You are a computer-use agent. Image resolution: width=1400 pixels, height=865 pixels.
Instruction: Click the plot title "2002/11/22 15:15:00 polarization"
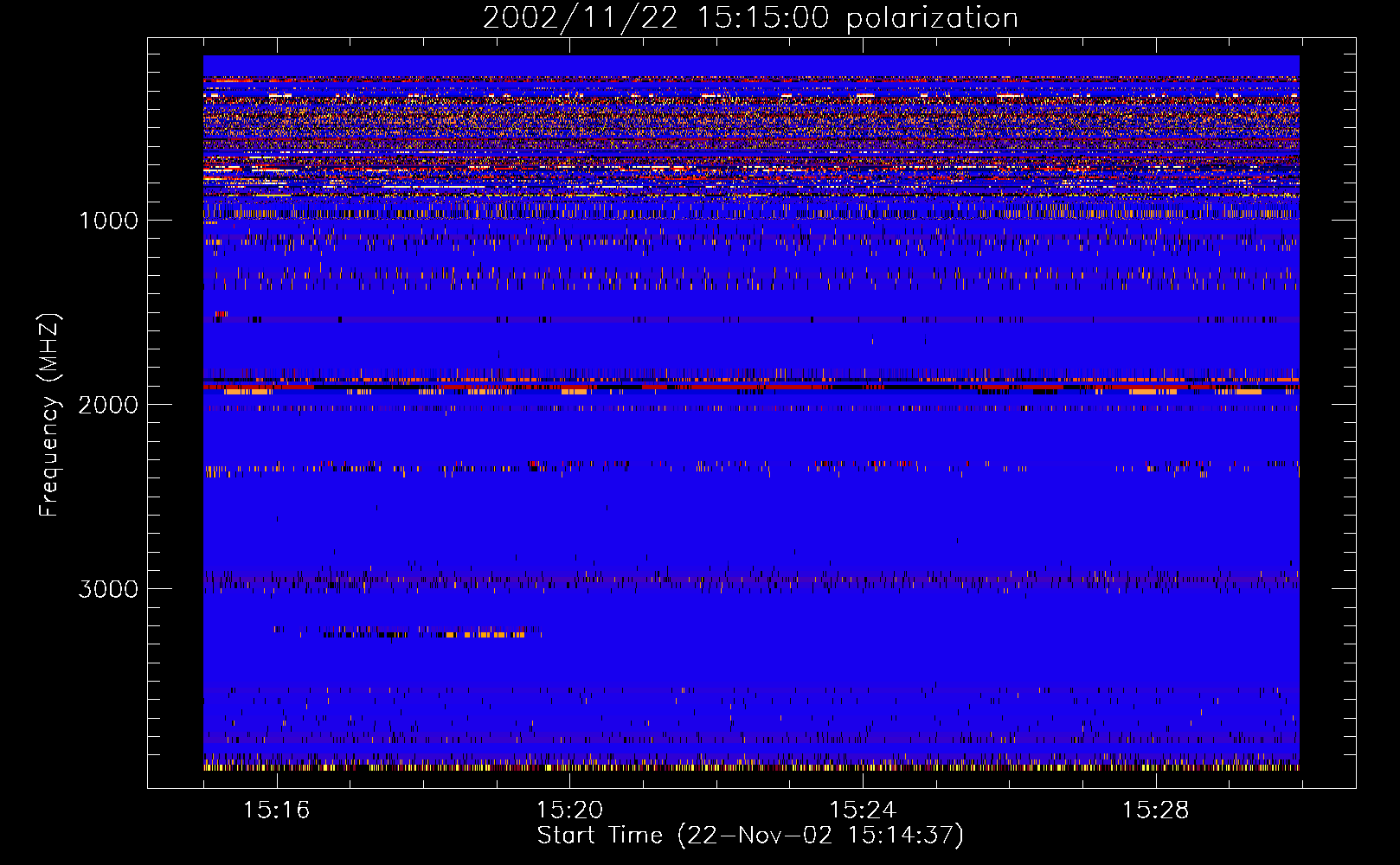coord(750,17)
